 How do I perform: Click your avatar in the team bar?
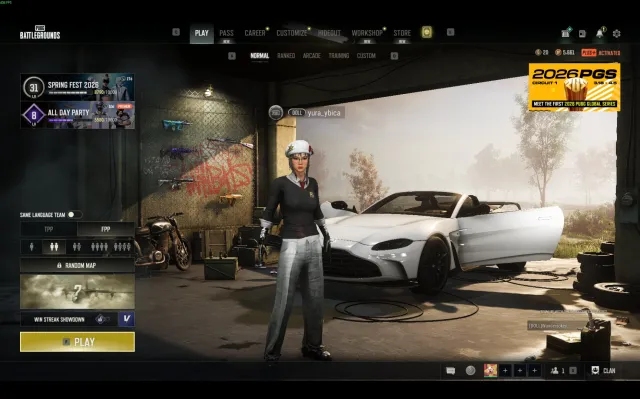click(x=490, y=370)
